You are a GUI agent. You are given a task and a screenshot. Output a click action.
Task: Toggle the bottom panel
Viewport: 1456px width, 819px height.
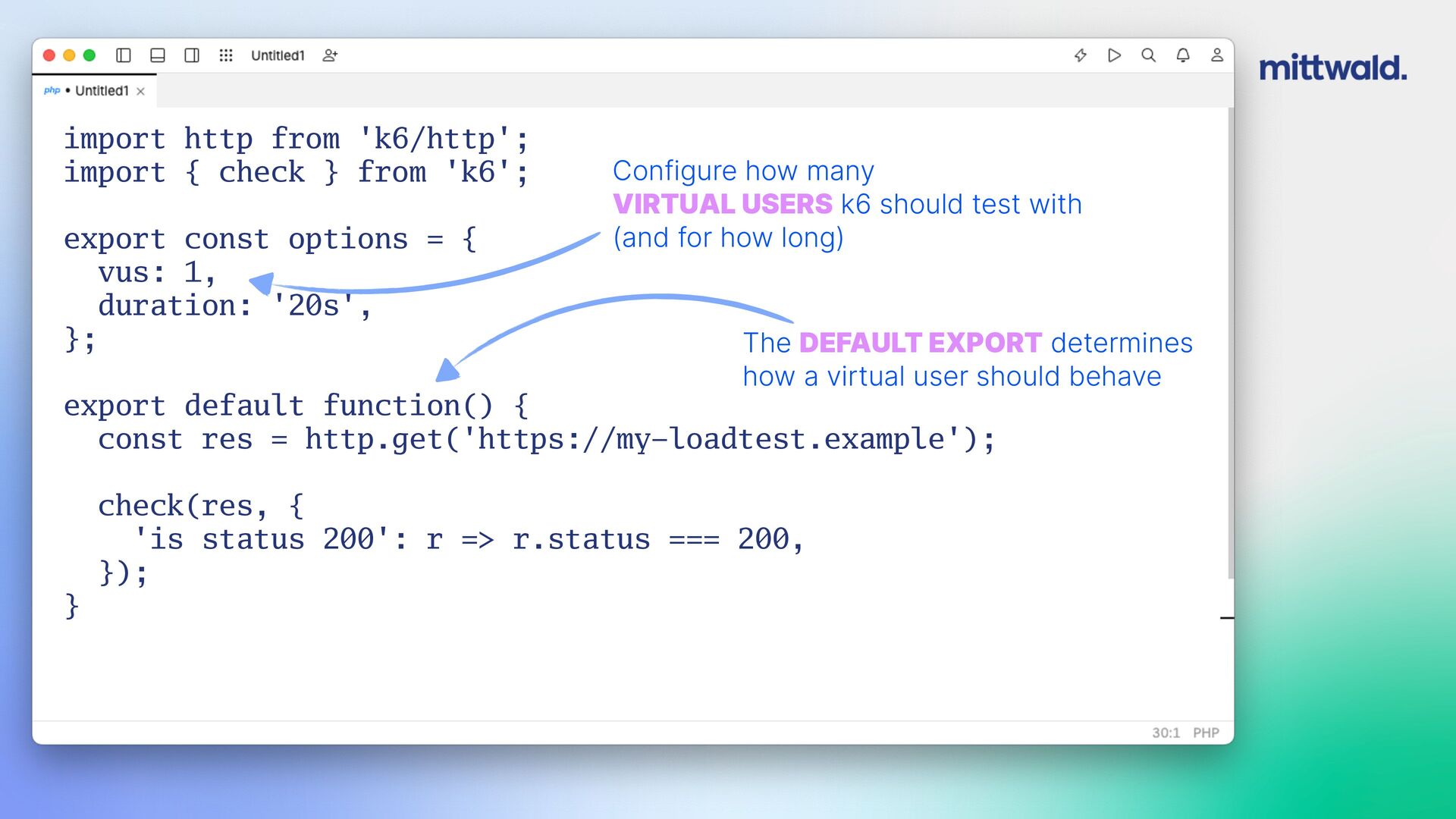[x=158, y=55]
